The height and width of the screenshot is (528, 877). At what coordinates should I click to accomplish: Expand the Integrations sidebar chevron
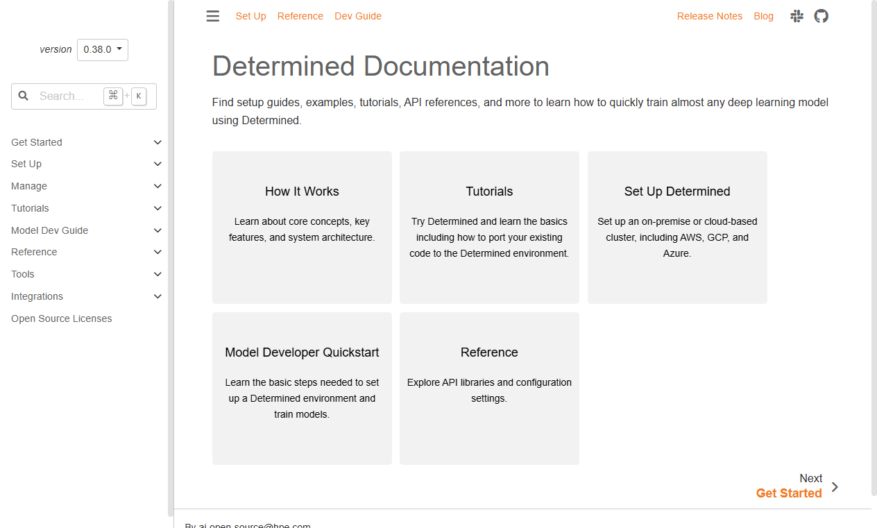158,296
